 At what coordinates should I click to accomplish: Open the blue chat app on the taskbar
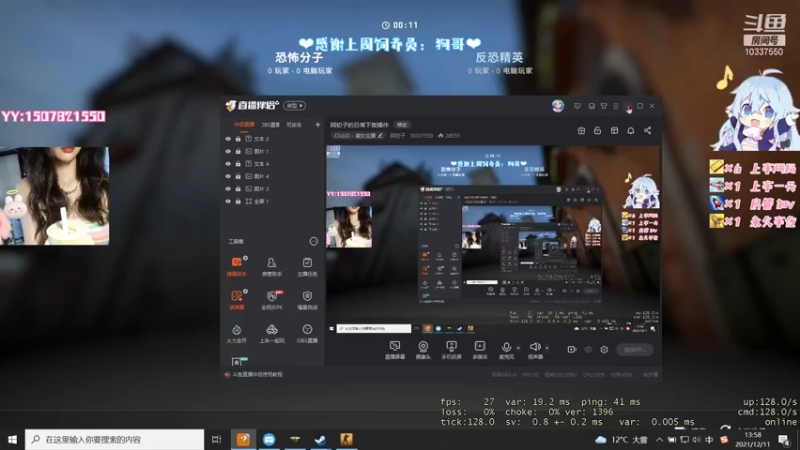(x=269, y=439)
